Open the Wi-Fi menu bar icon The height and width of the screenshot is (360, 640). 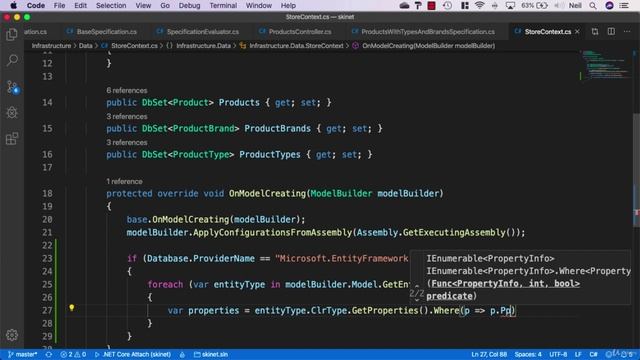480,5
